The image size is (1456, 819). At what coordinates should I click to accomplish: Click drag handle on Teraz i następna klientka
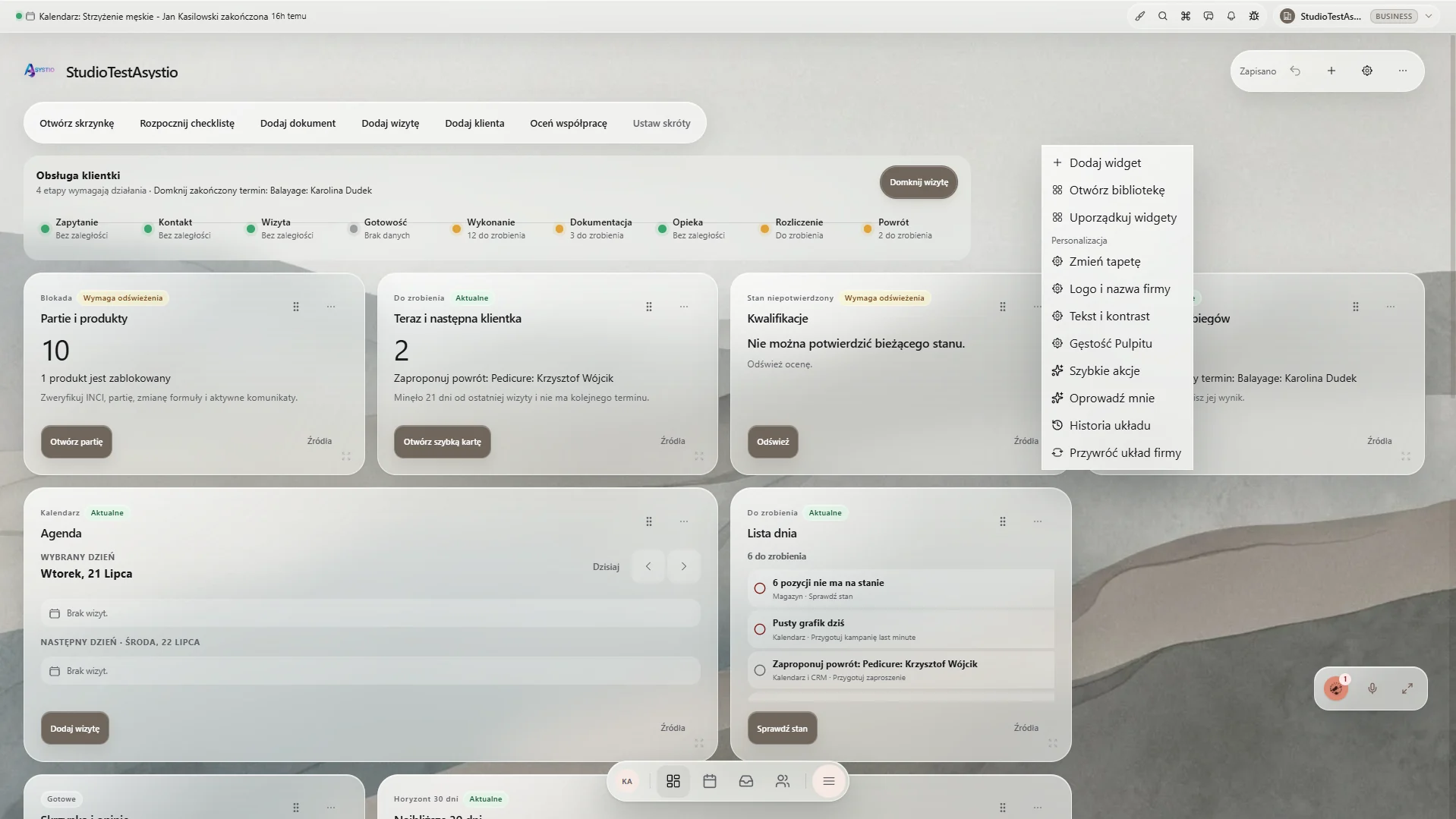click(648, 307)
